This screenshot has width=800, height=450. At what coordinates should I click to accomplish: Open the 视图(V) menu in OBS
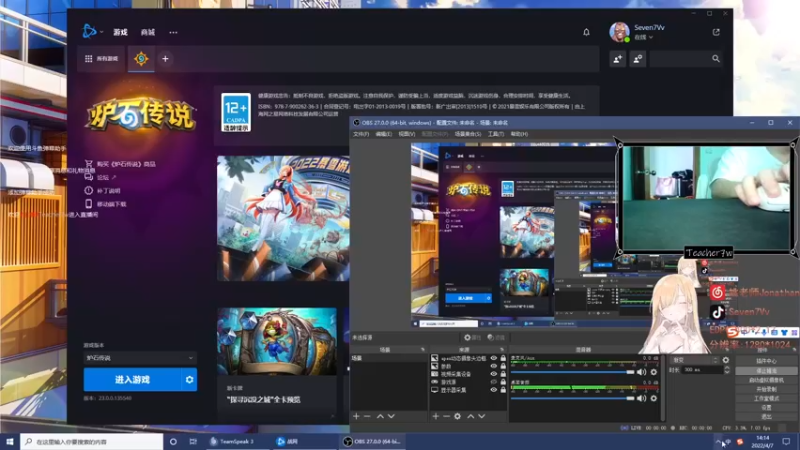[x=407, y=134]
